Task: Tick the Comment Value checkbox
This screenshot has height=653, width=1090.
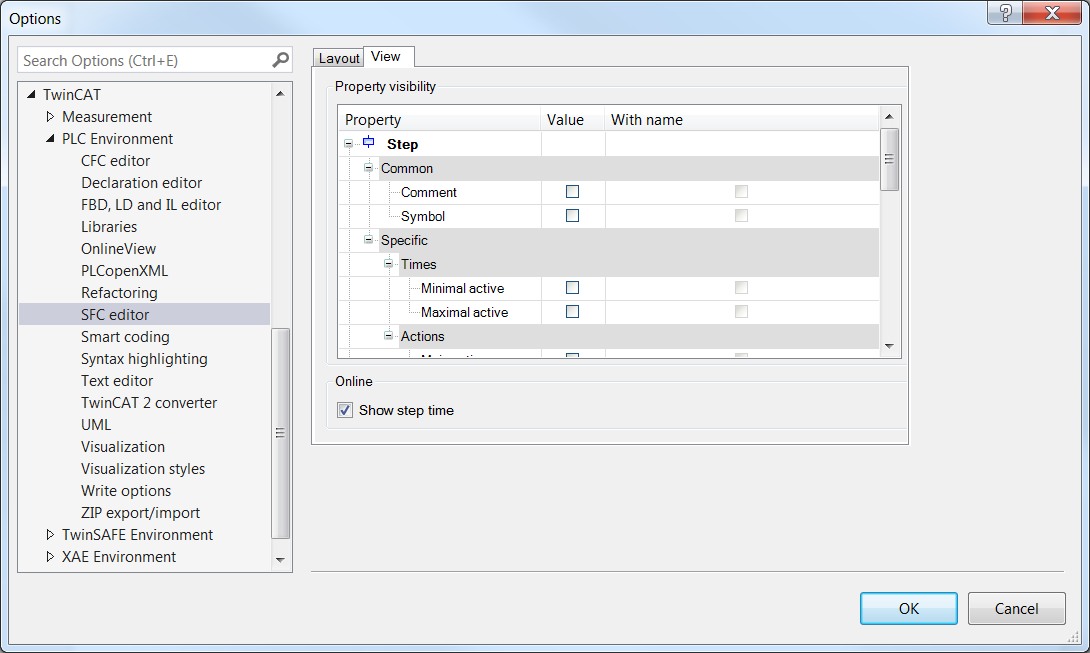Action: (572, 192)
